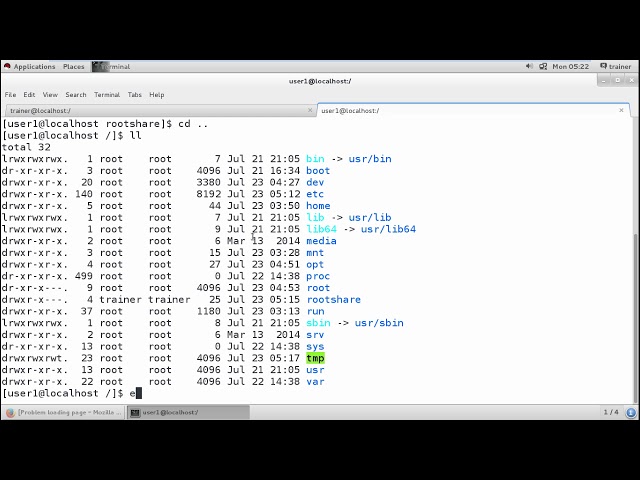Click the 'mnt' directory name
This screenshot has height=480, width=640.
315,253
